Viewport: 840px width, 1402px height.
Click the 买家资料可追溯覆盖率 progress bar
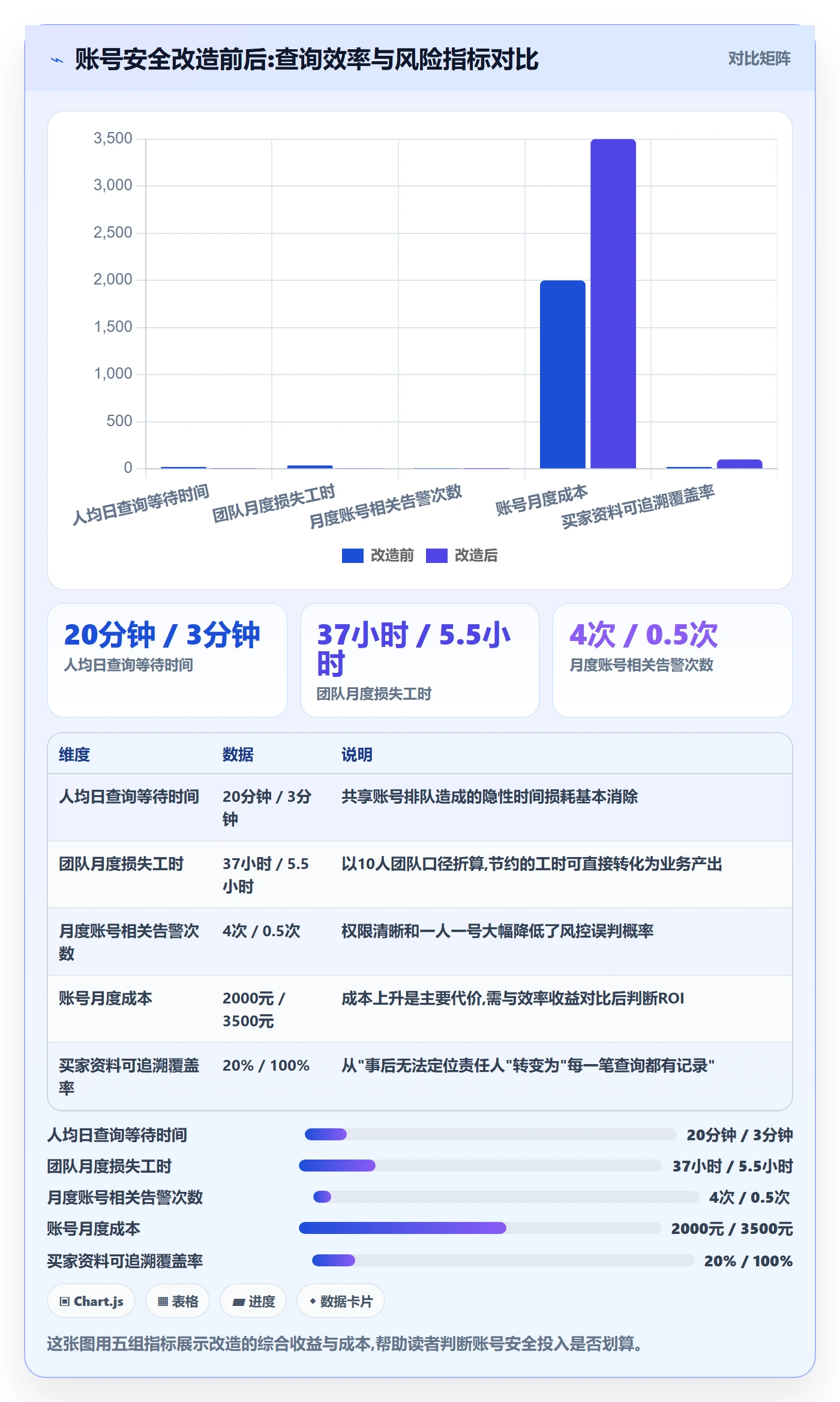coord(503,1260)
